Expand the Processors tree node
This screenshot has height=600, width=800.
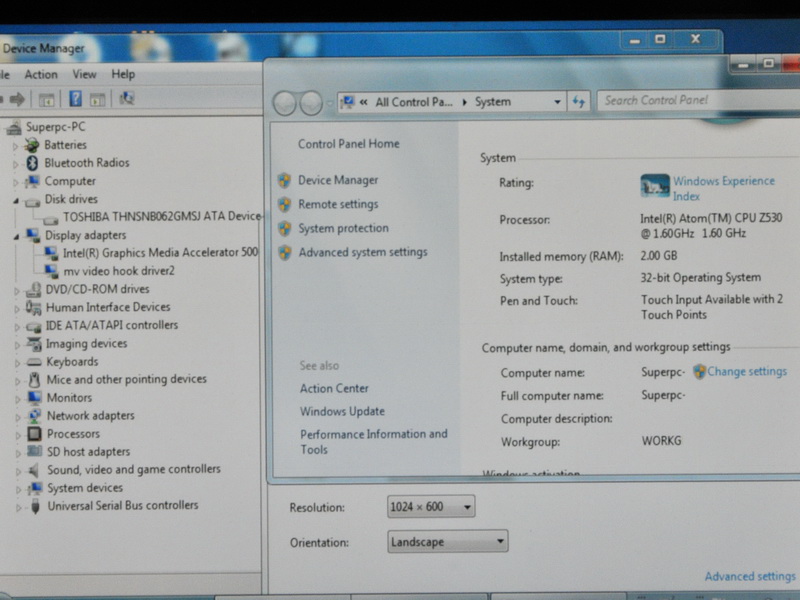16,434
